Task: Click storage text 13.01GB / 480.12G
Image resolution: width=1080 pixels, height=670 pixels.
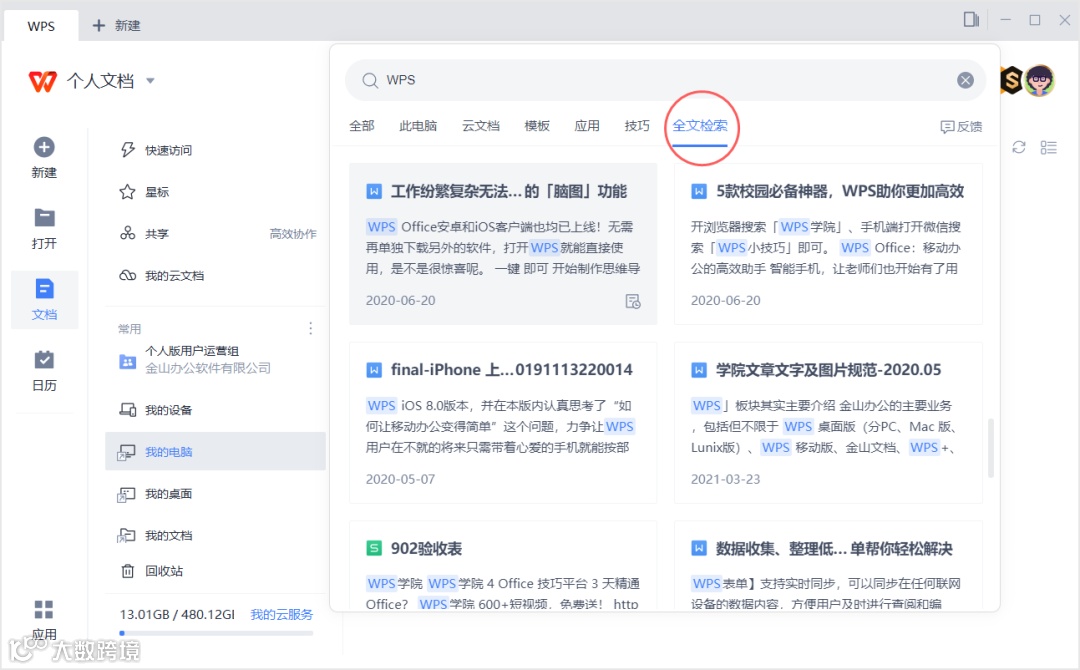Action: coord(178,614)
